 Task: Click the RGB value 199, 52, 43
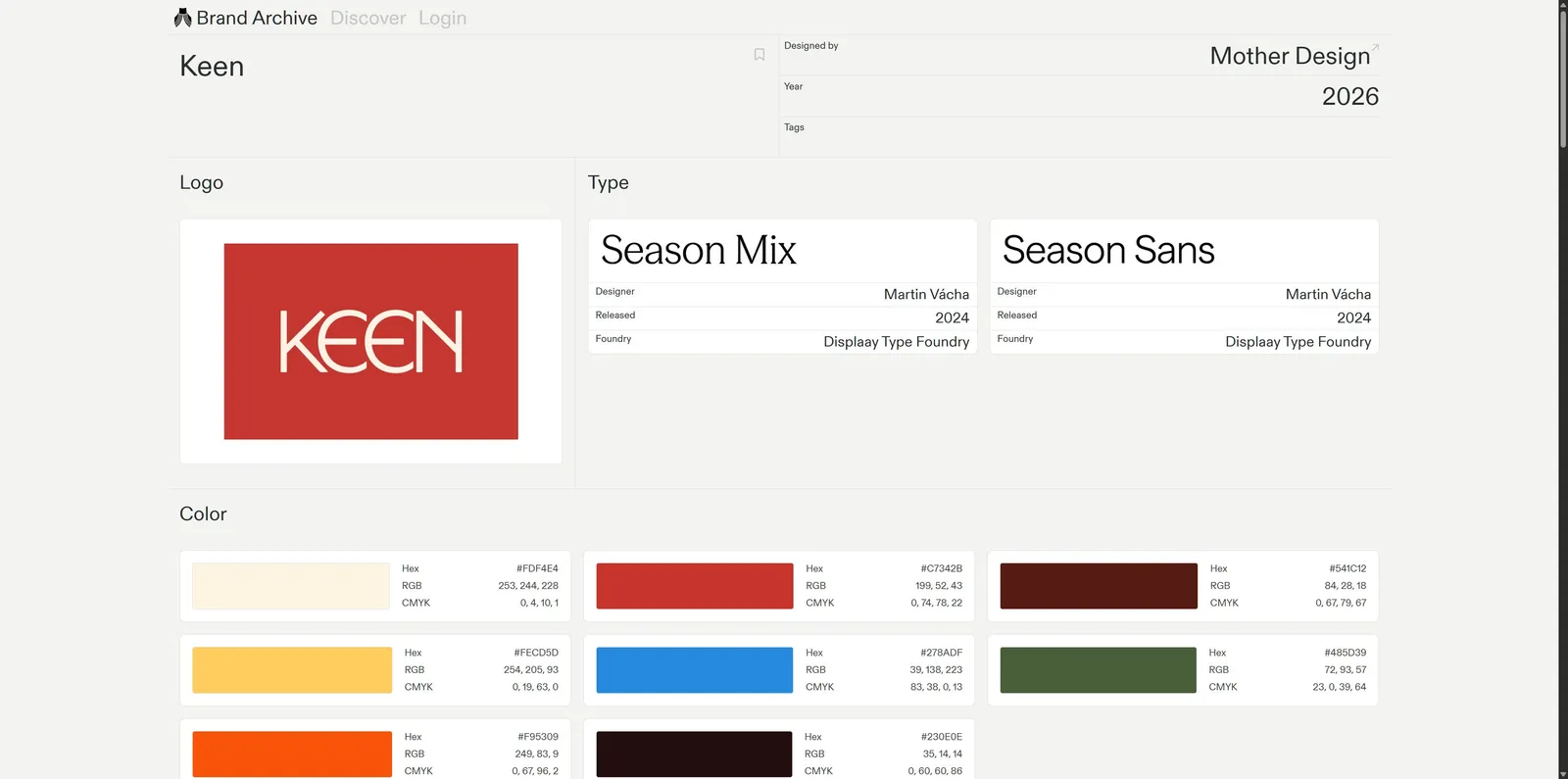pyautogui.click(x=939, y=586)
